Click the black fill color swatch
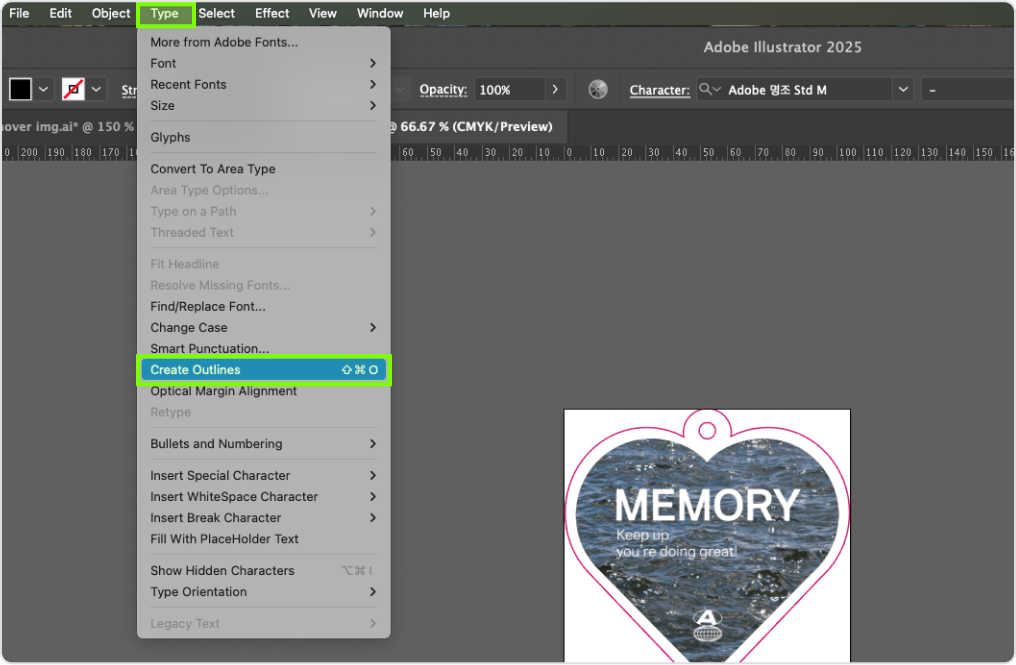 (21, 90)
